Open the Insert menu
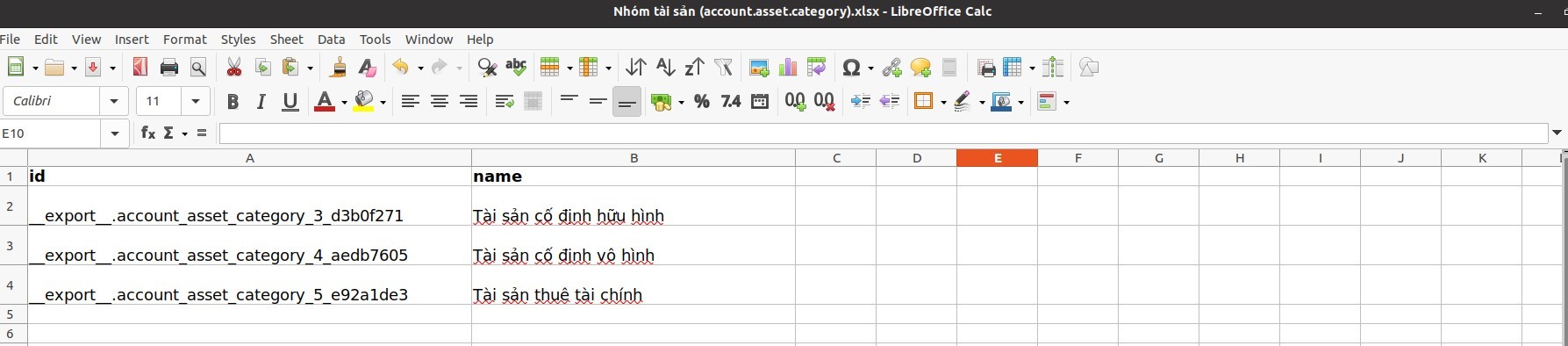This screenshot has height=346, width=1568. [132, 40]
